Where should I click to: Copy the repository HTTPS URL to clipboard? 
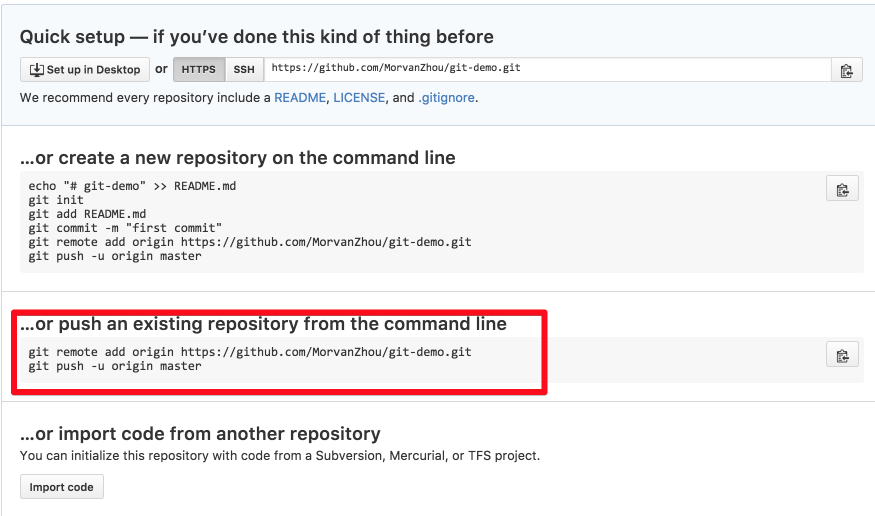[x=846, y=70]
